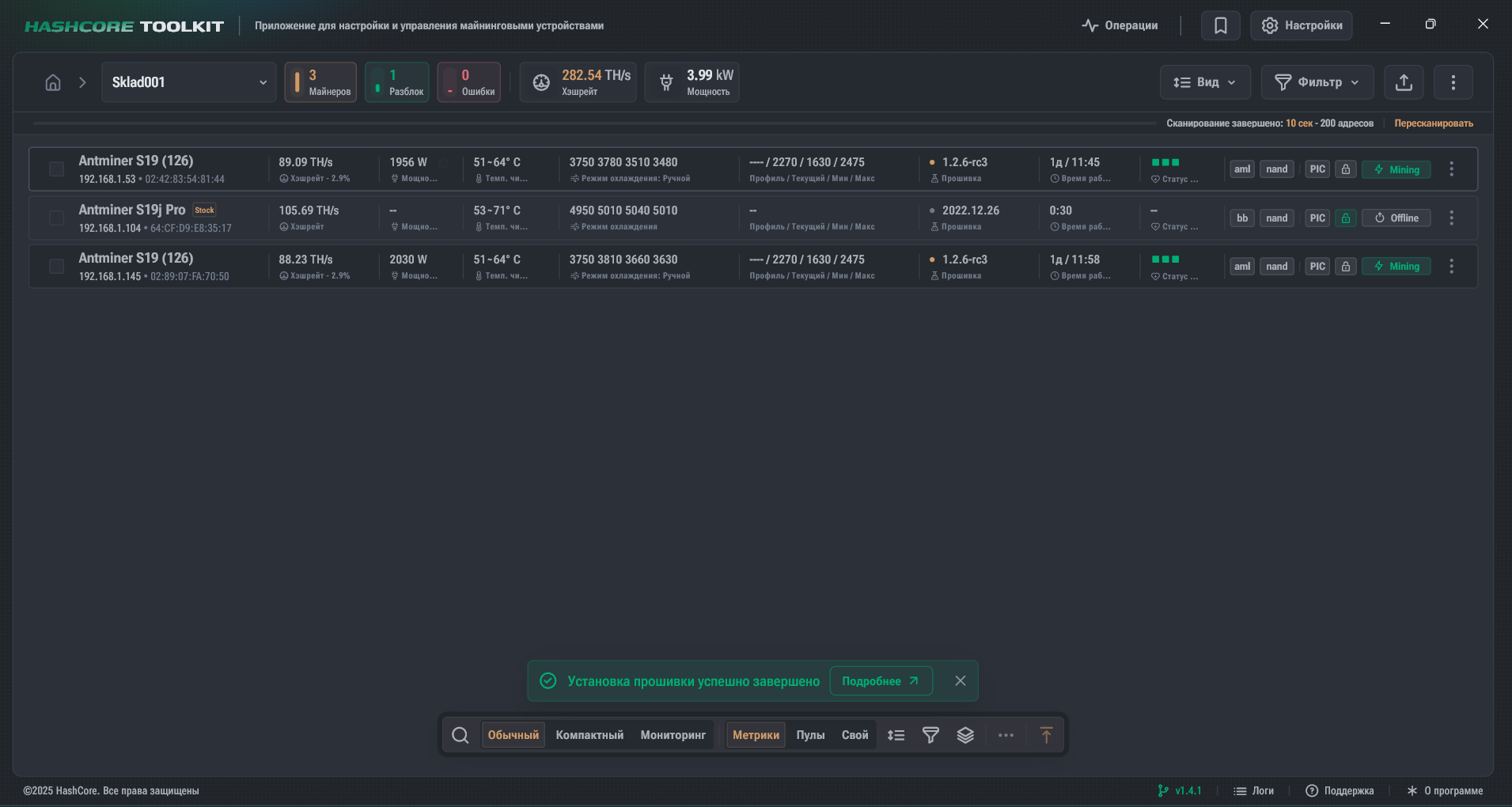Click Mining status for miner 192.168.1.145
Screen dimensions: 1512x807
coord(1396,267)
